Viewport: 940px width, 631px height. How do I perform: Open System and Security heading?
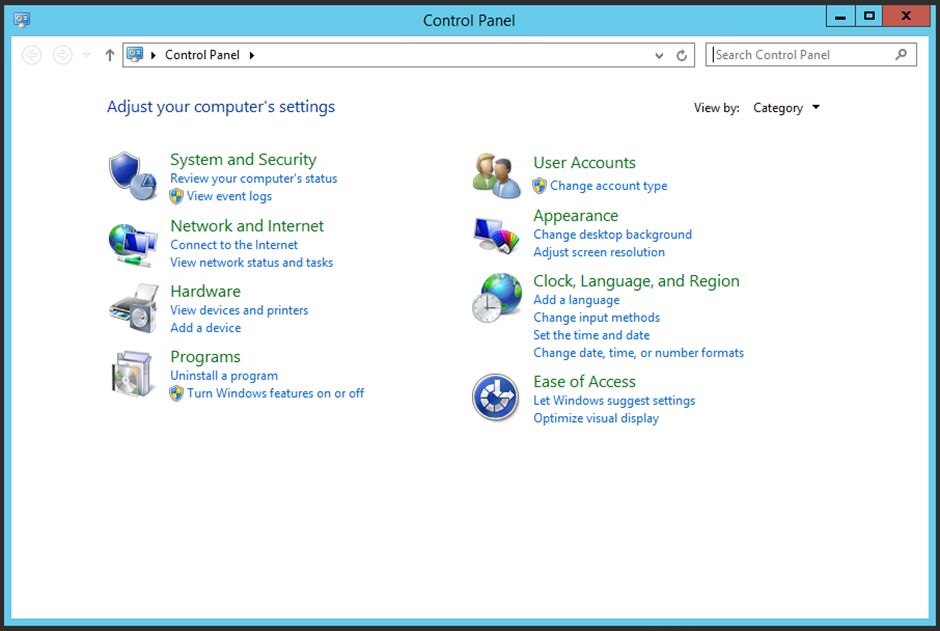pos(243,159)
